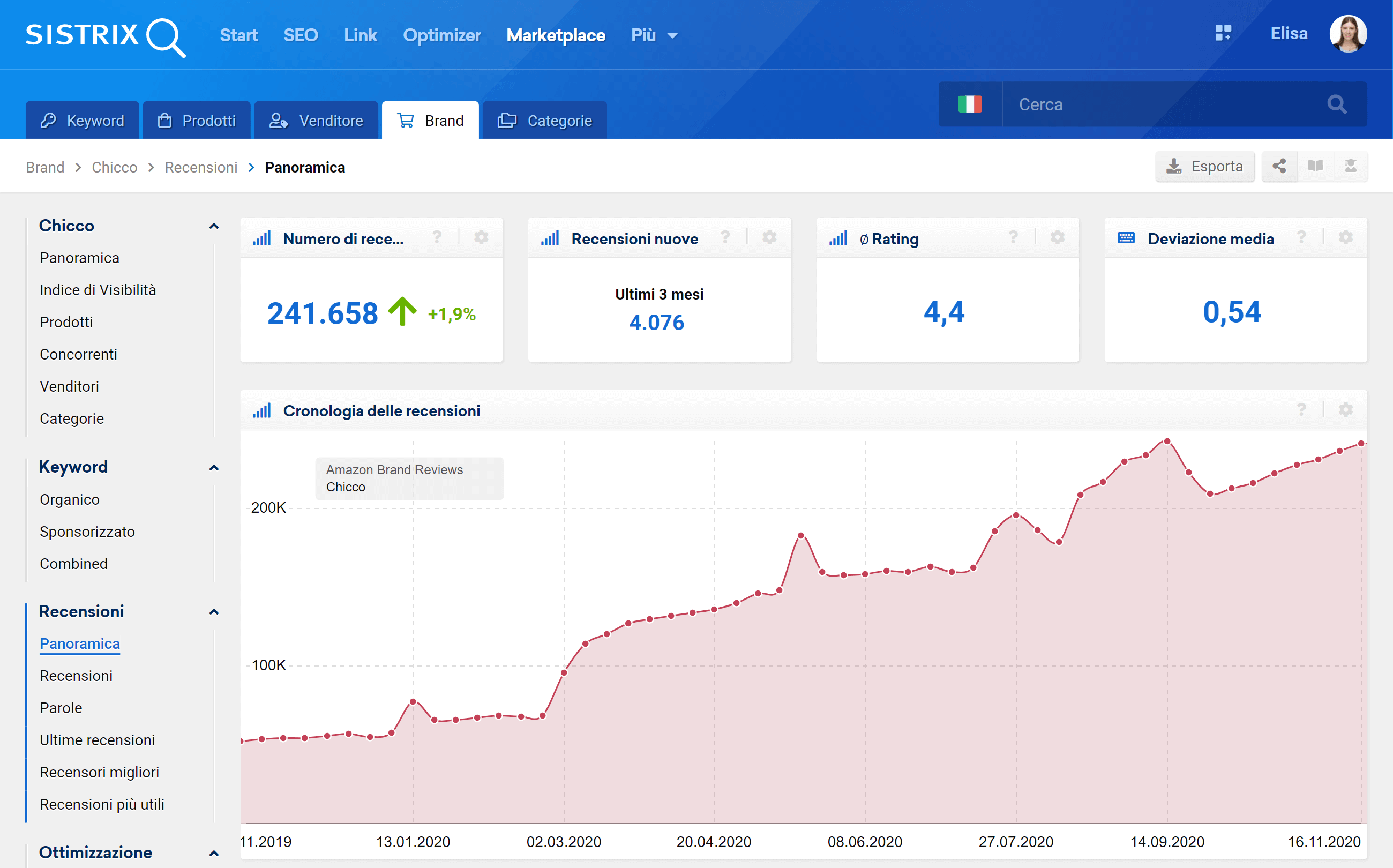Click the chart data point at 02.03.2020
The width and height of the screenshot is (1393, 868).
tap(564, 673)
